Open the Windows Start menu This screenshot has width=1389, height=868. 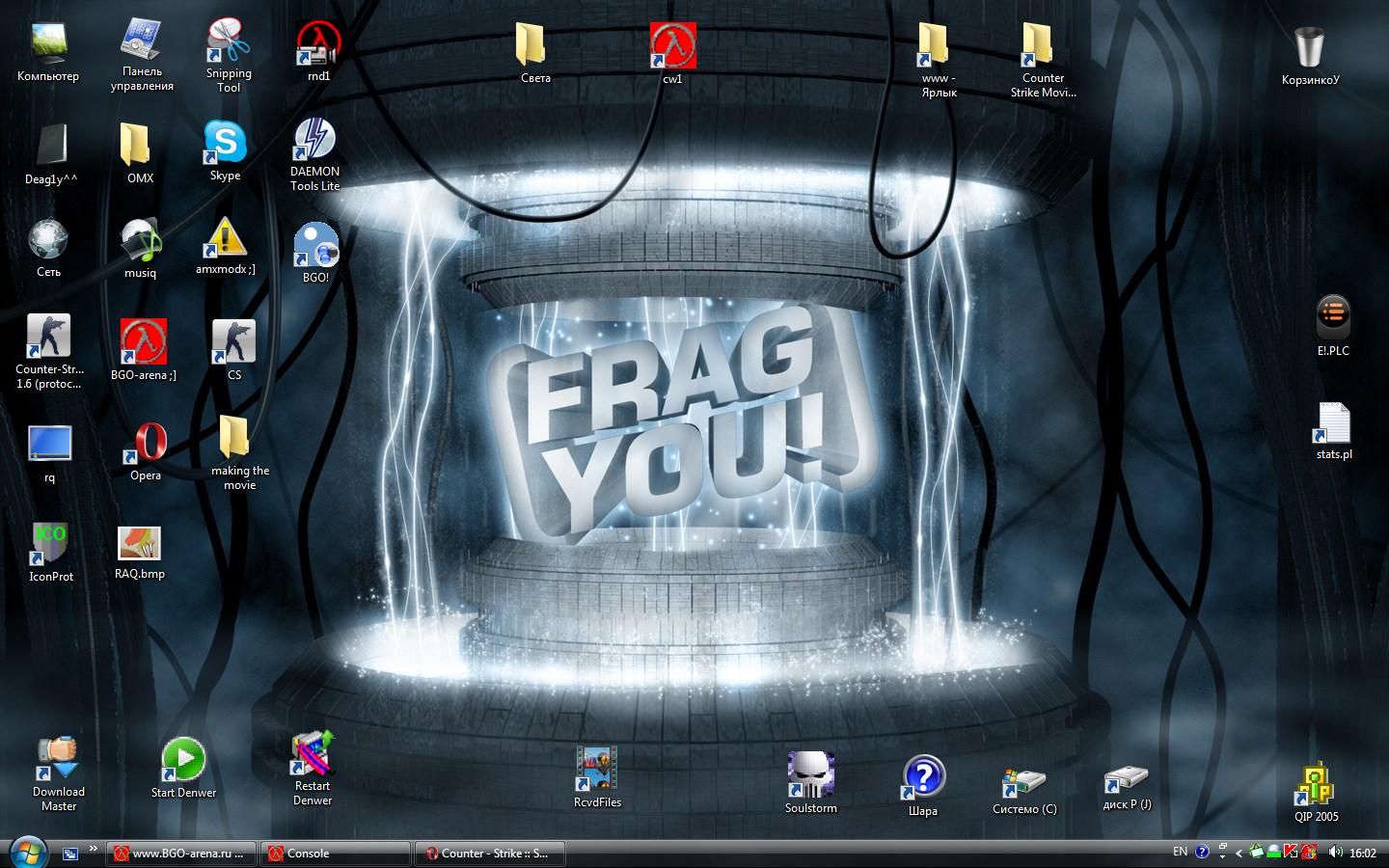[x=28, y=853]
